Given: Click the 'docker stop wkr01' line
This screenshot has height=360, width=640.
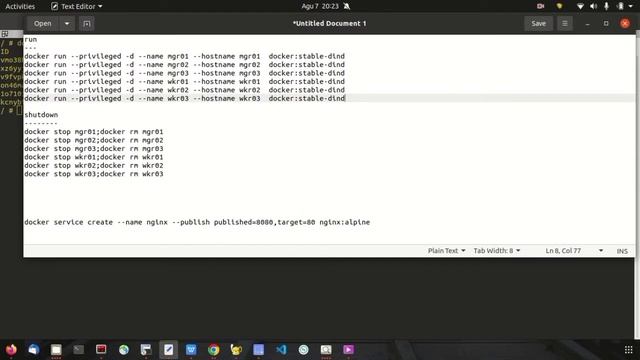Looking at the screenshot, I should 94,157.
